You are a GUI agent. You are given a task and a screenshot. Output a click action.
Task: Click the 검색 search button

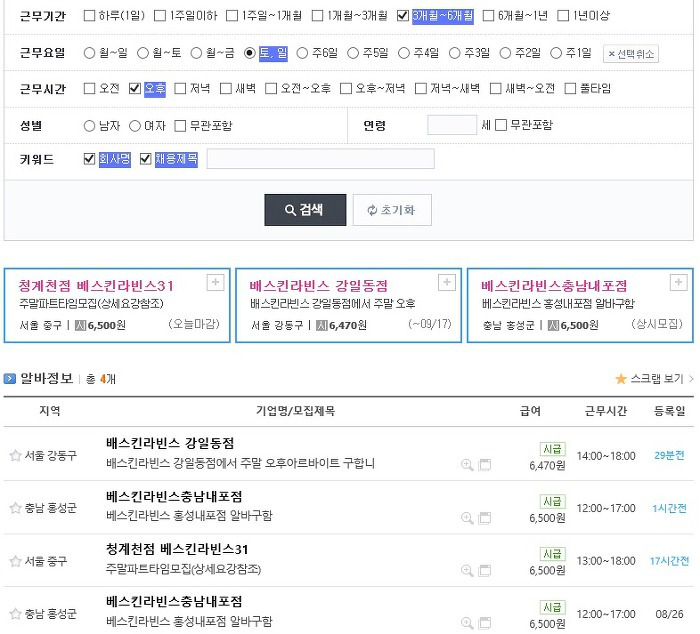(x=305, y=210)
